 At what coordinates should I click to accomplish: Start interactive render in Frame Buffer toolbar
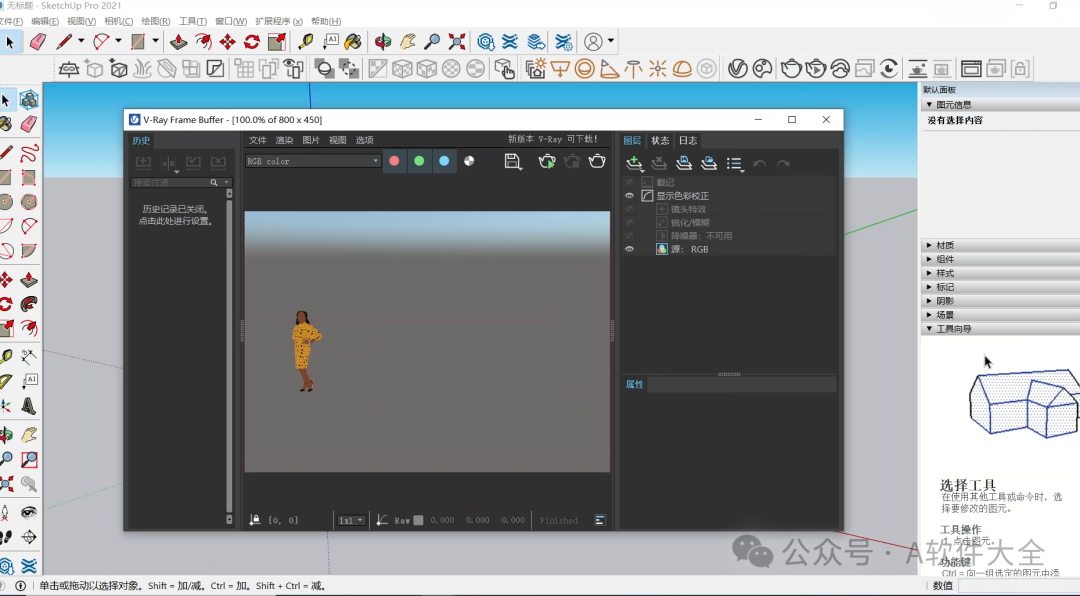point(547,161)
